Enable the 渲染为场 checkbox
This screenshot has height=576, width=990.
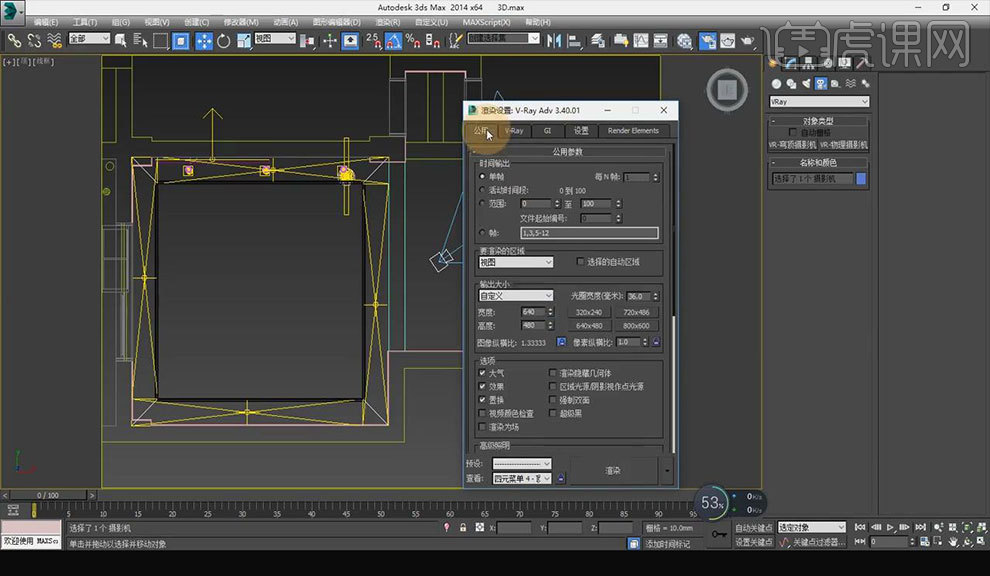pos(482,427)
